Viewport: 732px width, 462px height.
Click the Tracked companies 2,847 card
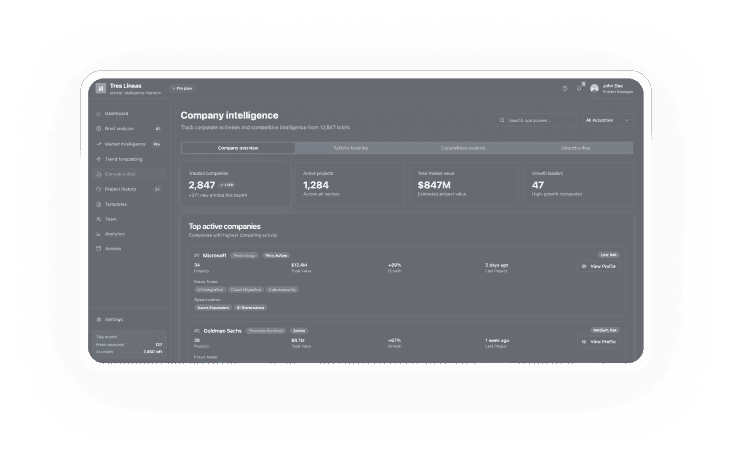point(235,184)
